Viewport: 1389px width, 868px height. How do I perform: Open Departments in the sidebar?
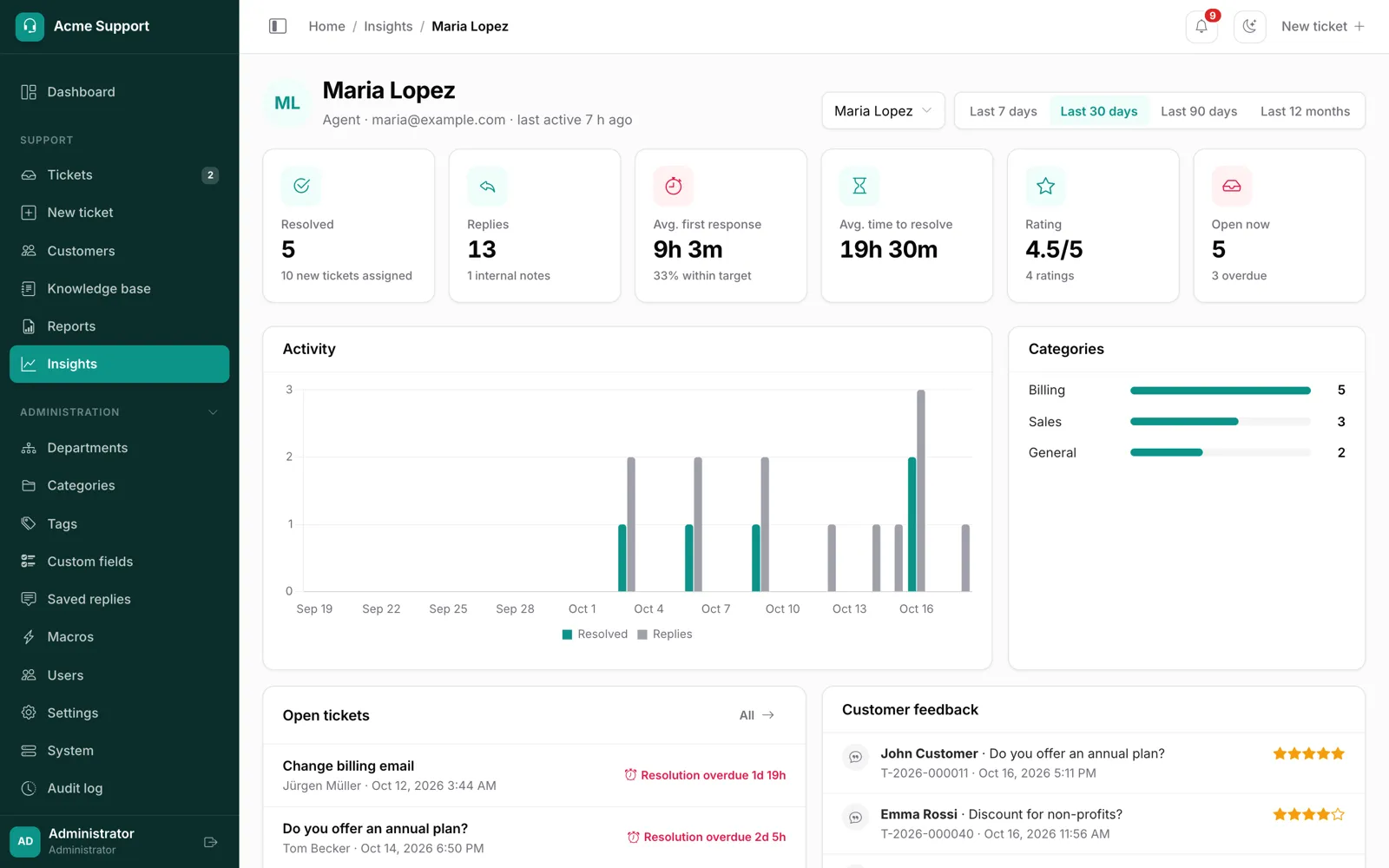tap(120, 448)
